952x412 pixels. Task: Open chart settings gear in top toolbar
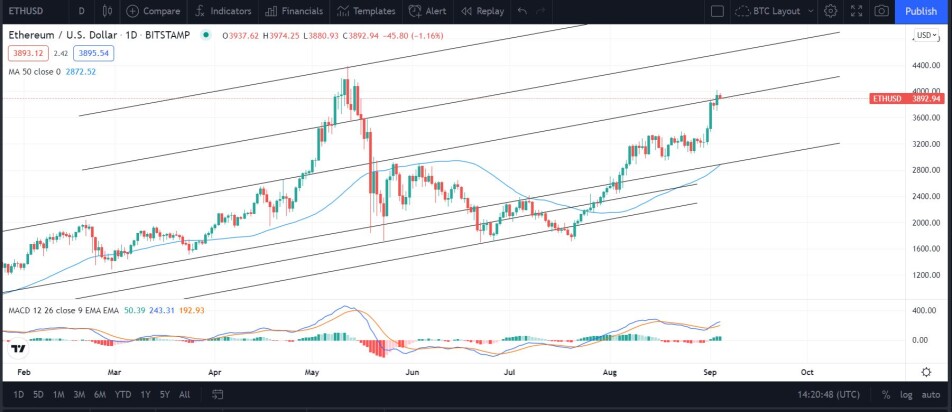pos(831,11)
